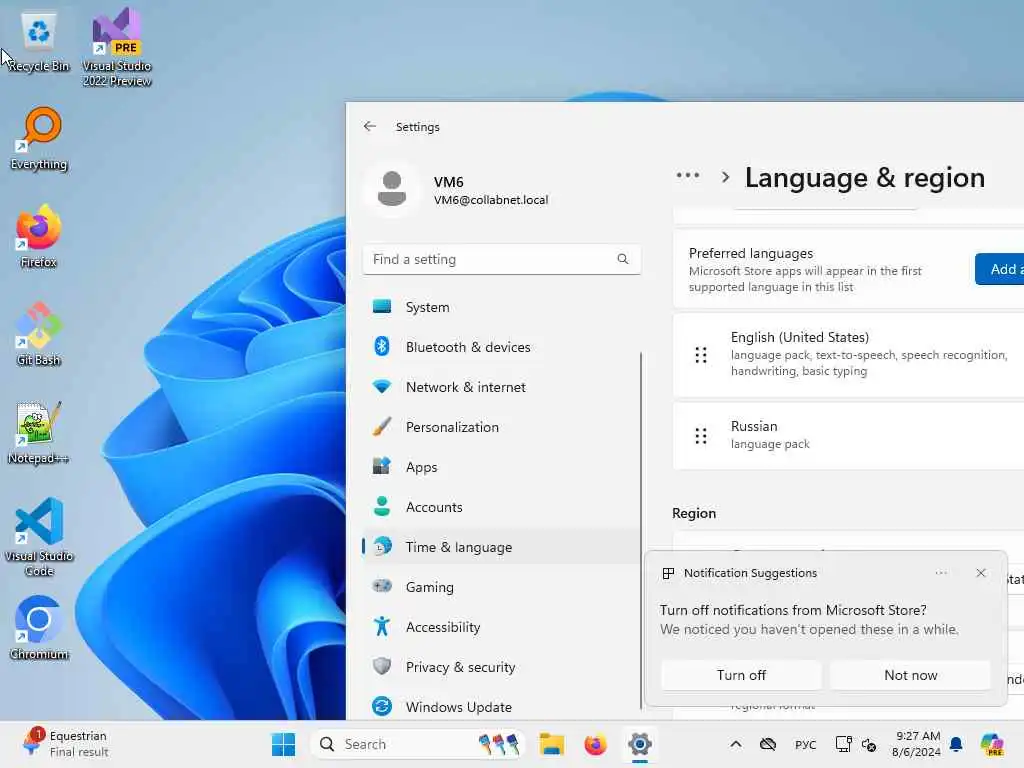1024x768 pixels.
Task: Dismiss the Notification Suggestions toast
Action: coord(980,573)
